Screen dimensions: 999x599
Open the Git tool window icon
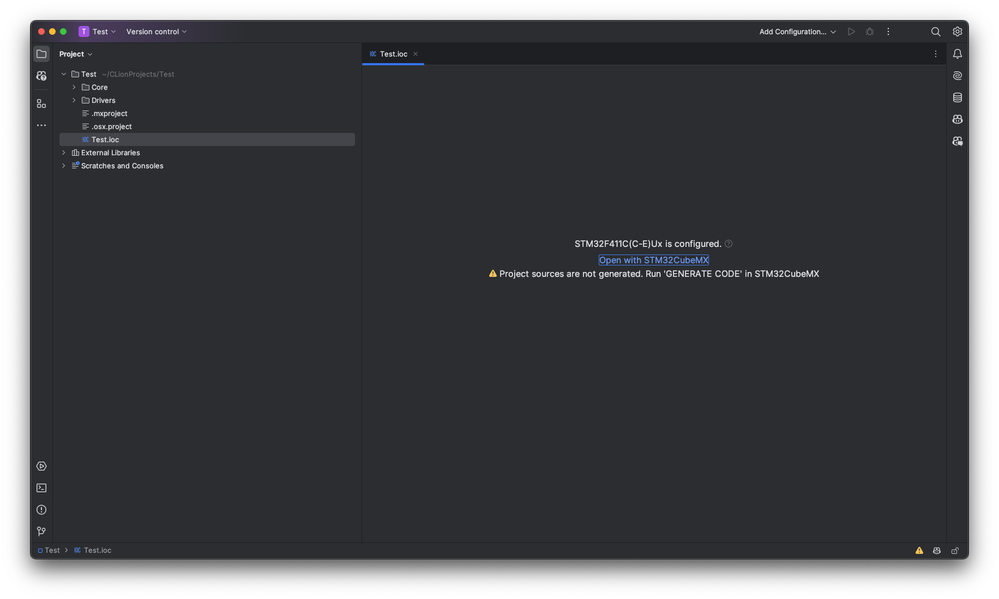click(x=41, y=531)
